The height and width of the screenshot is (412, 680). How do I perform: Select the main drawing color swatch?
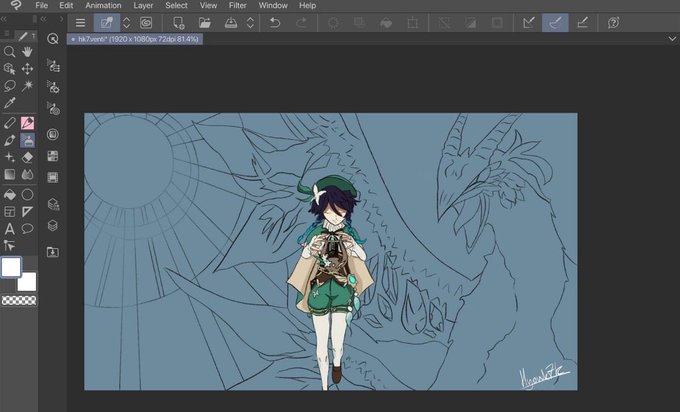(x=11, y=267)
